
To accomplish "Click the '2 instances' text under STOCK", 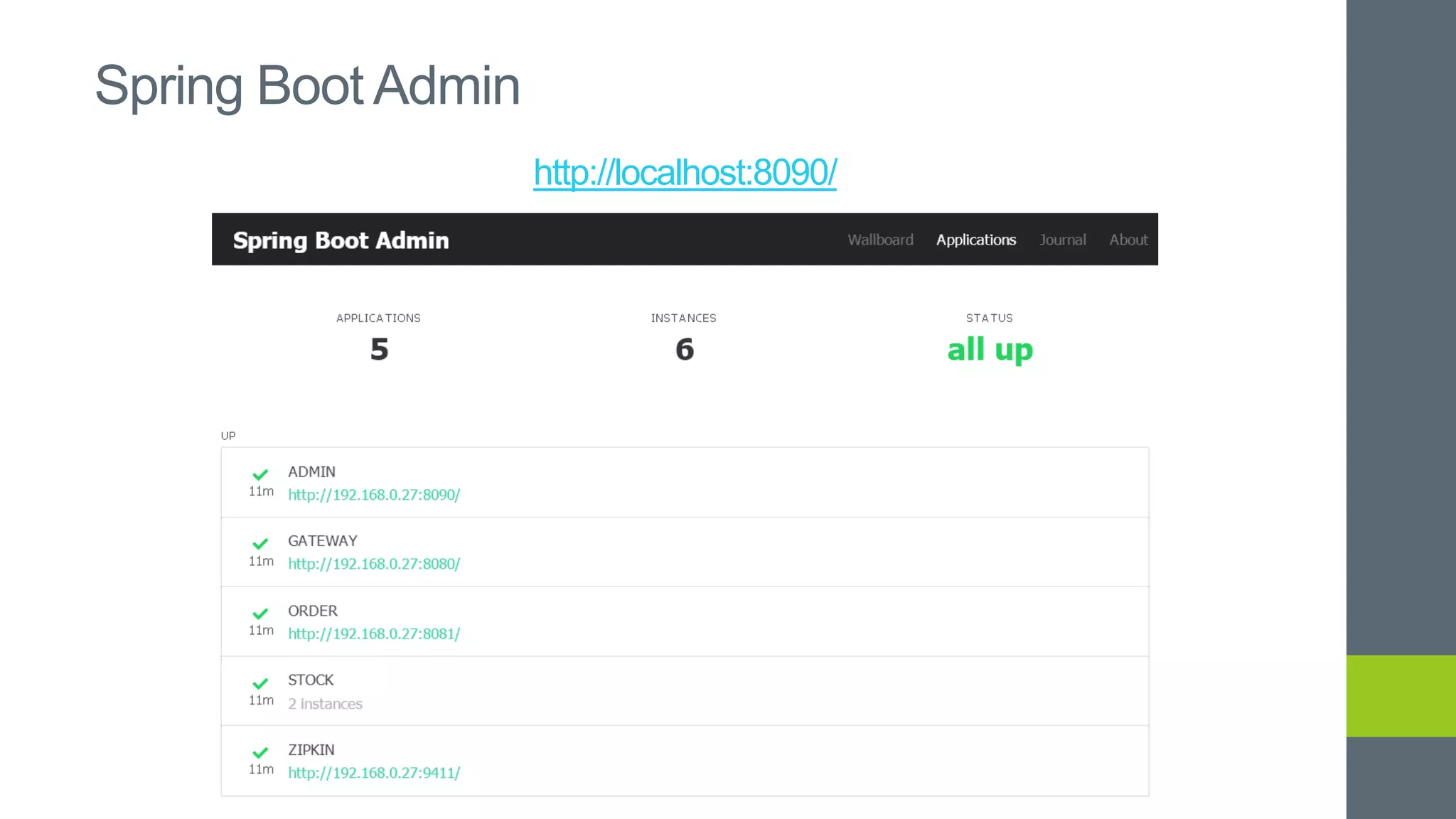I will click(325, 704).
